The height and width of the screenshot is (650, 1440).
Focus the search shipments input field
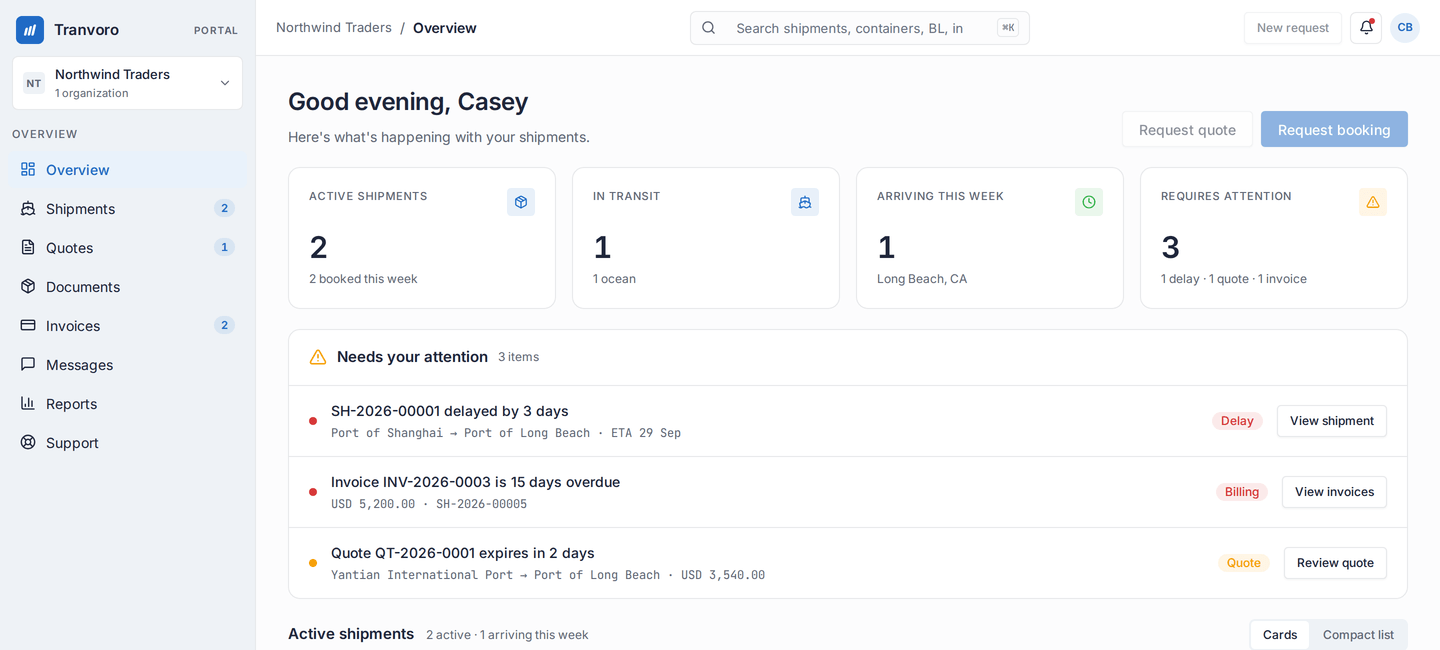860,28
